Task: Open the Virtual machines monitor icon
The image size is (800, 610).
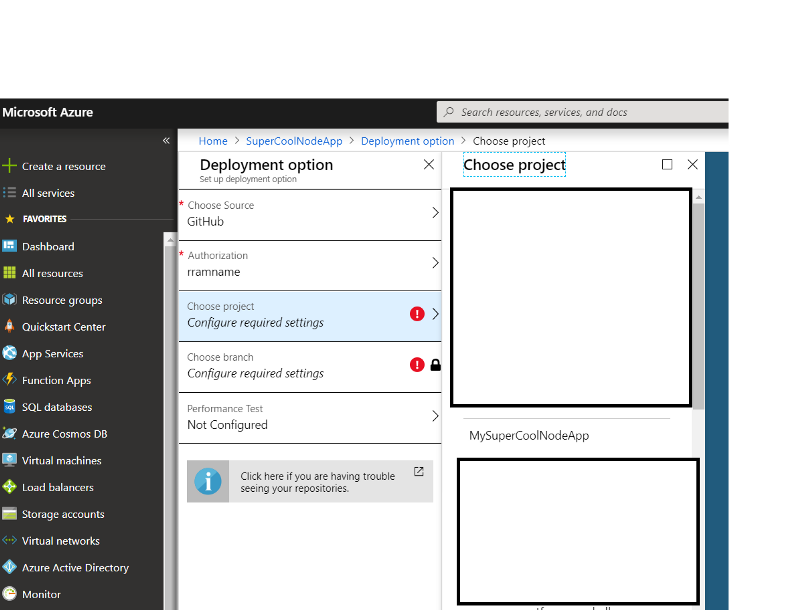Action: coord(9,460)
